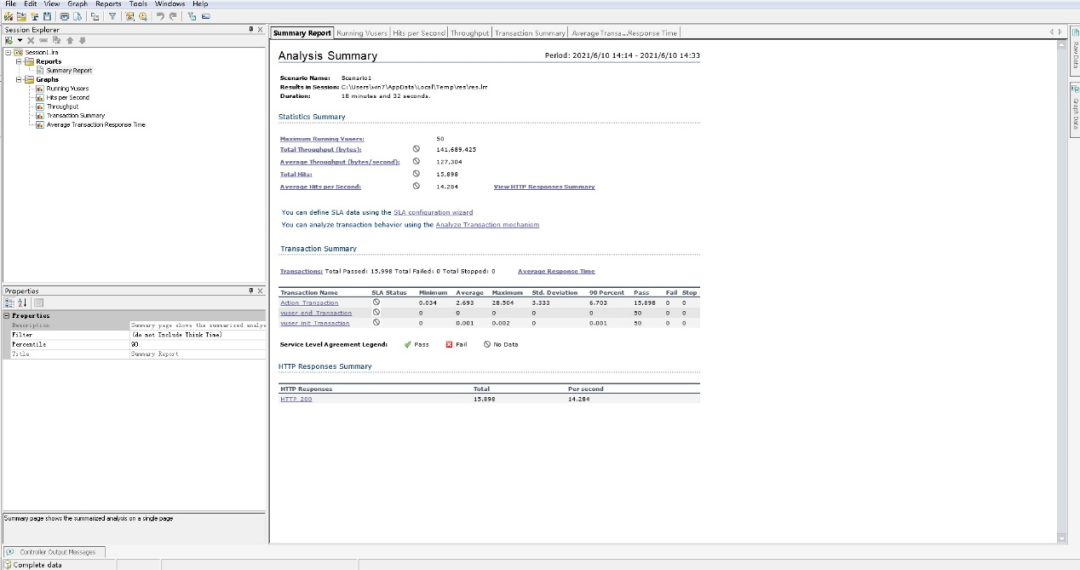
Task: Switch to the Hits per Second tab
Action: [419, 33]
